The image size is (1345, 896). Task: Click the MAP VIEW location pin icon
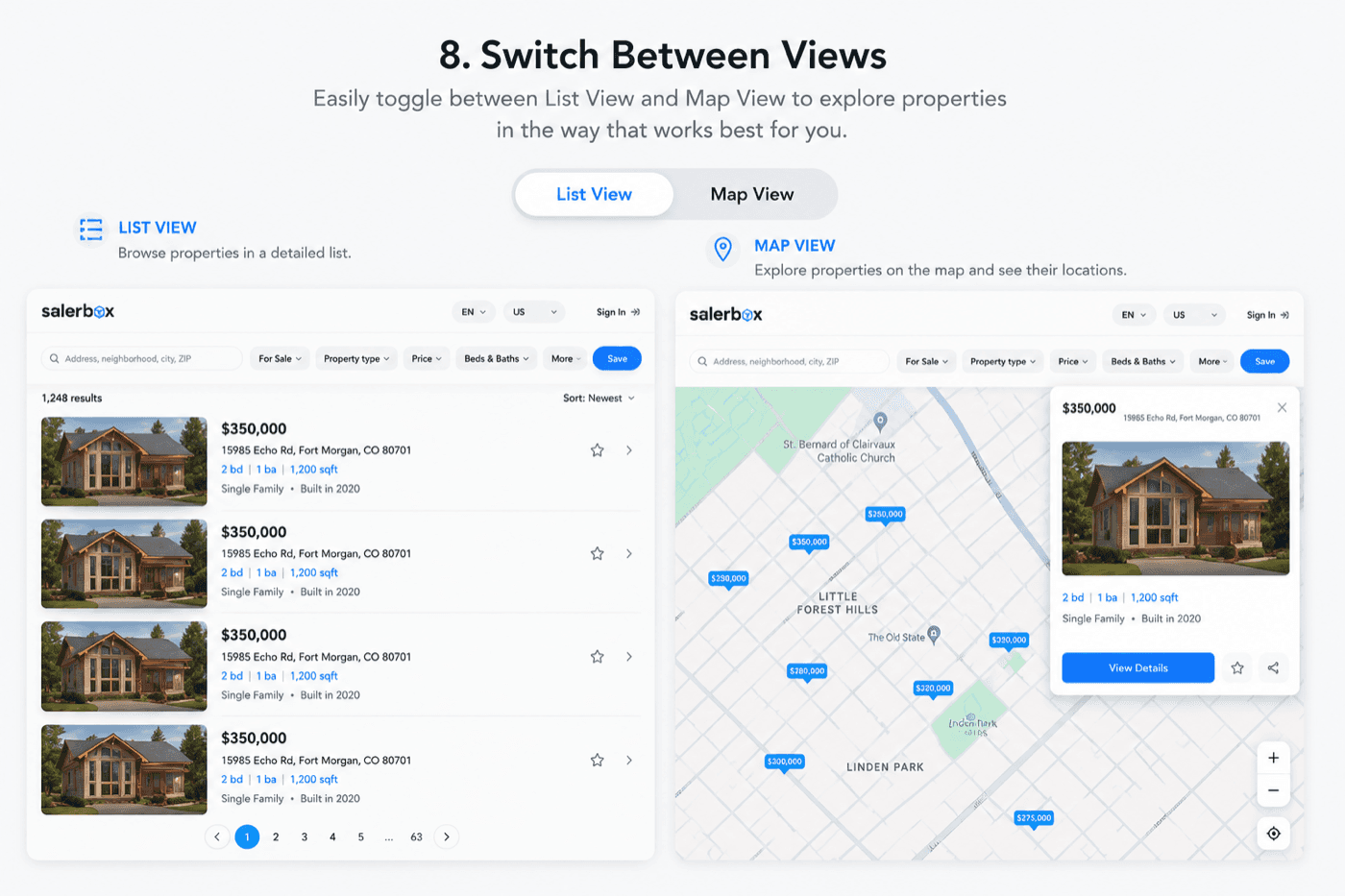pos(723,249)
